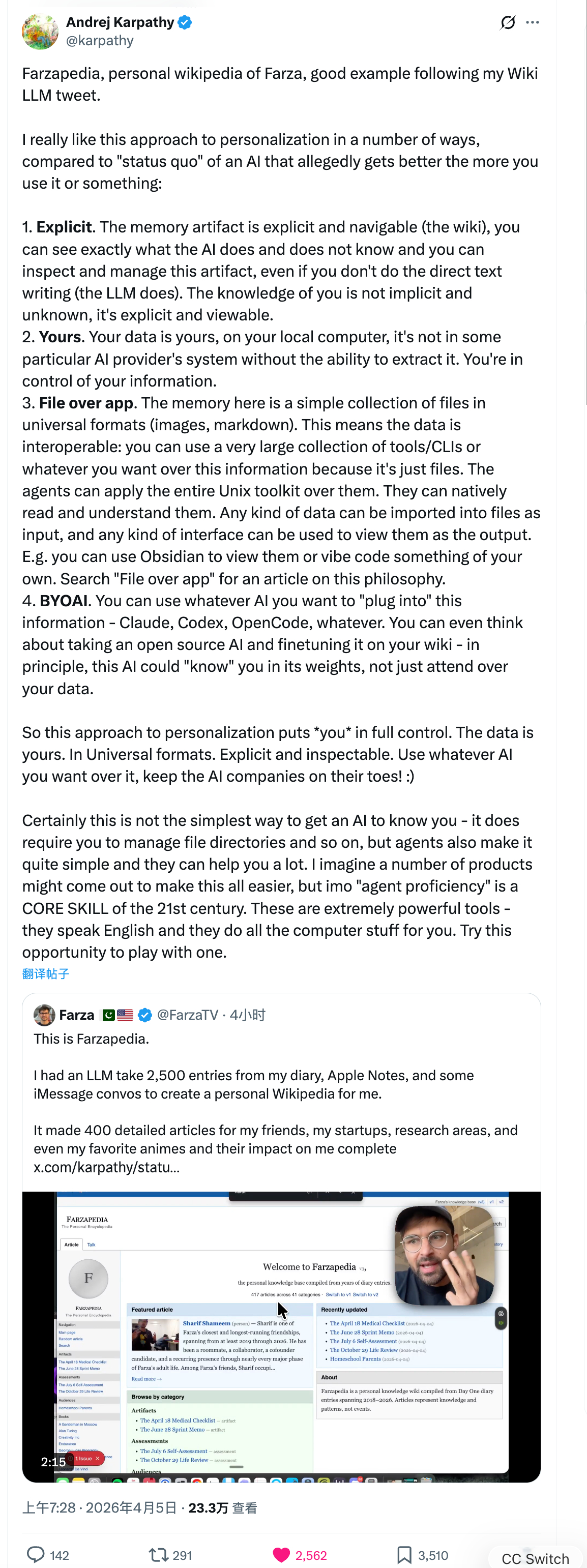Click the Grok actions icon on the post
This screenshot has height=1568, width=587.
pyautogui.click(x=507, y=22)
